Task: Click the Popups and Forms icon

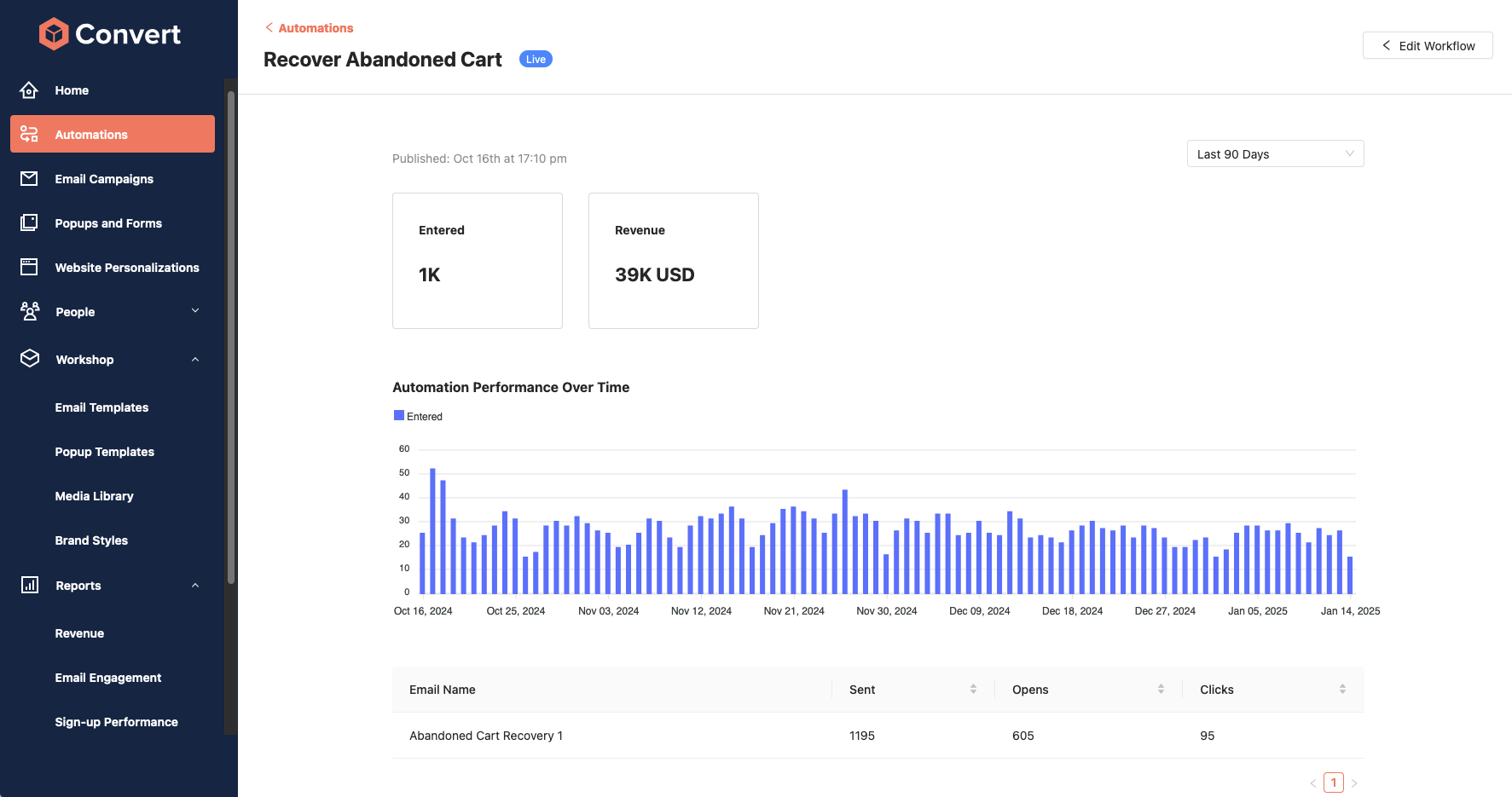Action: point(29,223)
